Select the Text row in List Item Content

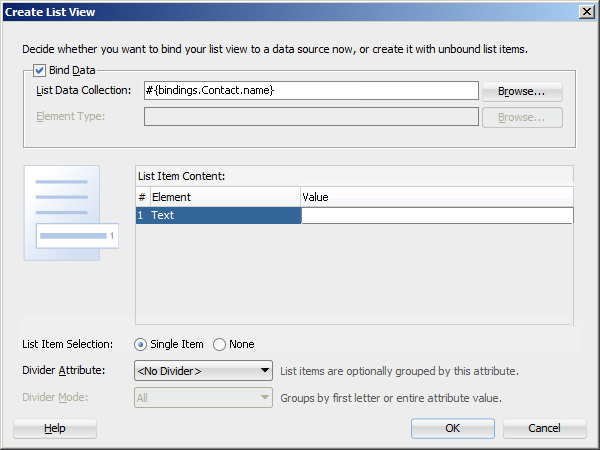point(354,215)
